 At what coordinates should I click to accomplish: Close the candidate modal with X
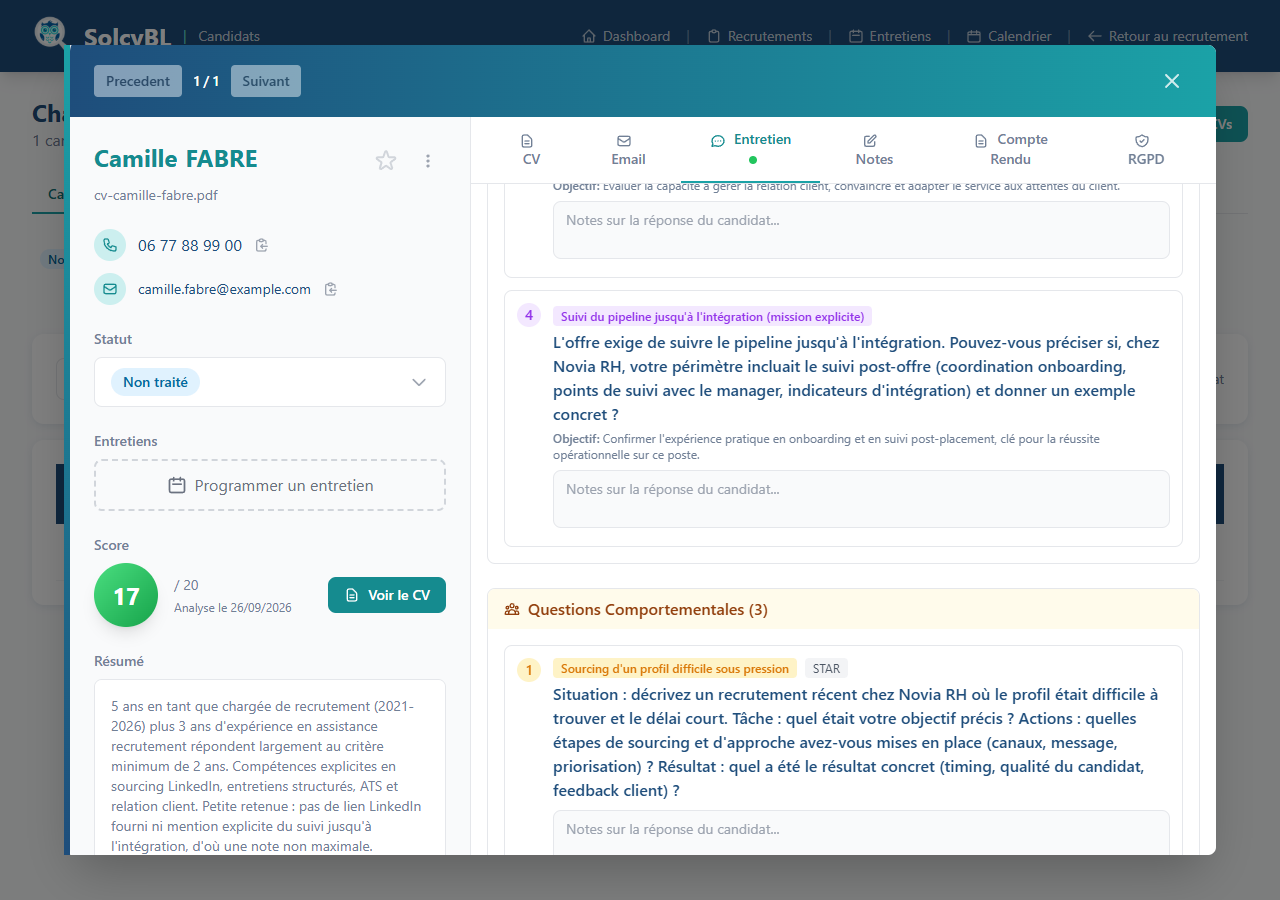tap(1172, 81)
